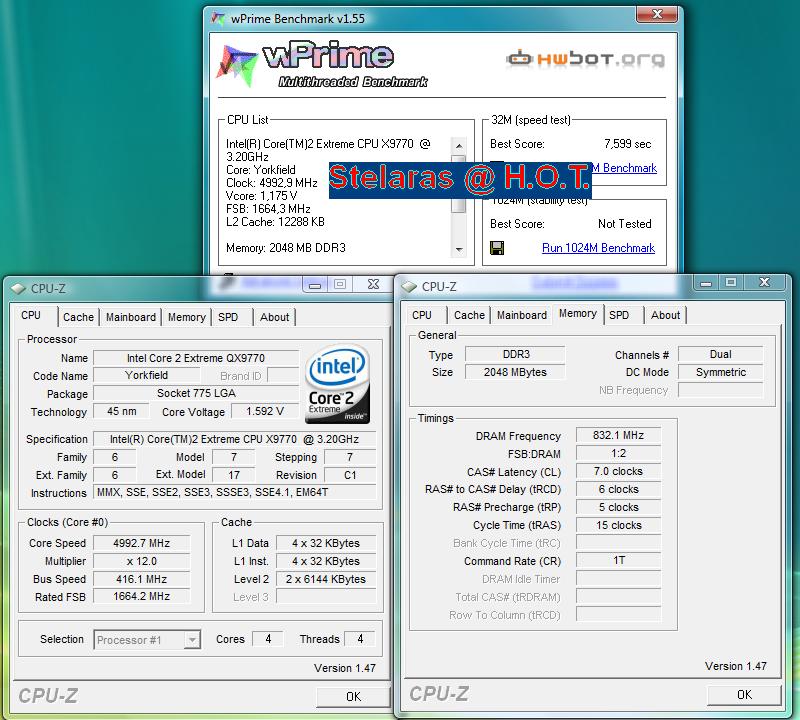
Task: Click the Name field 'Intel Core 2 Extreme QX9770'
Action: click(196, 358)
